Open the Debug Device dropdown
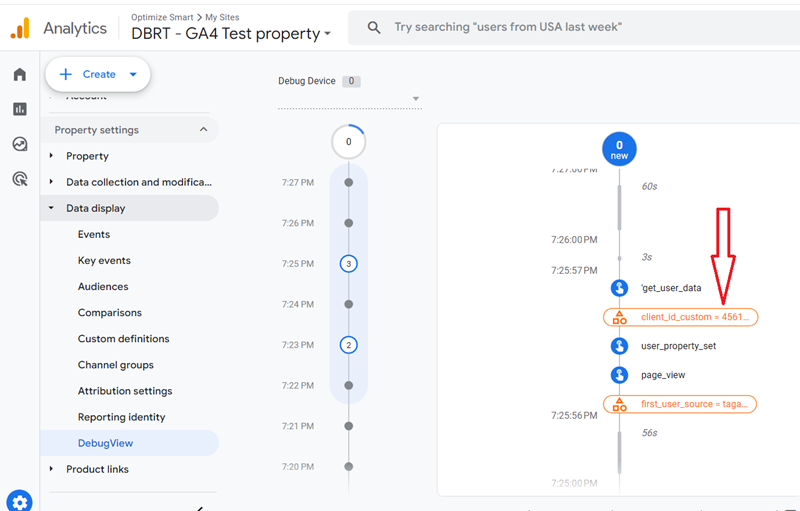 pyautogui.click(x=350, y=98)
